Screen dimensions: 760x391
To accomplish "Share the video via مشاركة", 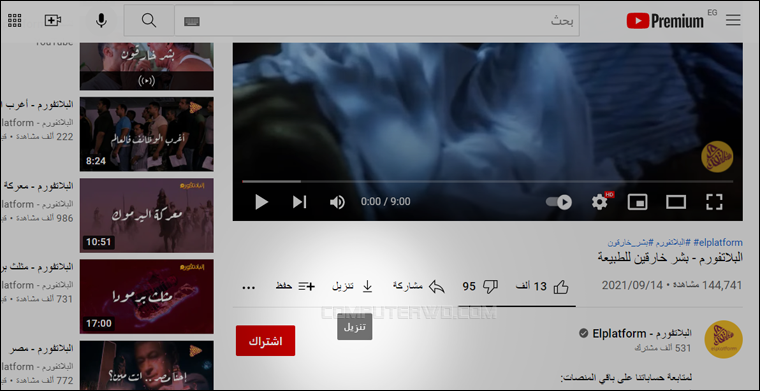I will 419,287.
